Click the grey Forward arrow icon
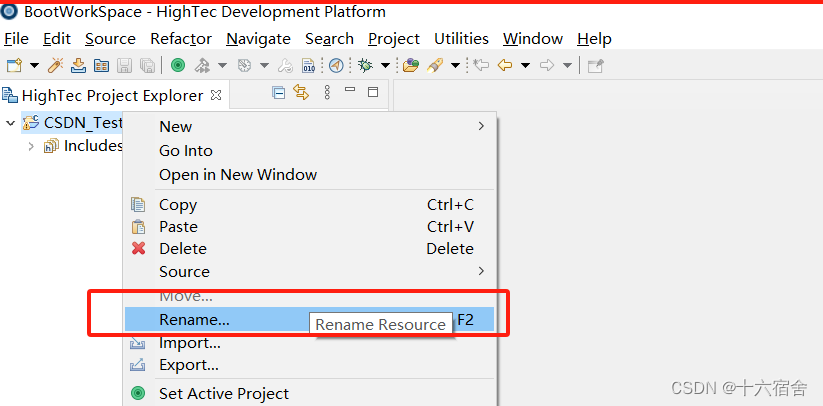The height and width of the screenshot is (406, 823). [547, 66]
